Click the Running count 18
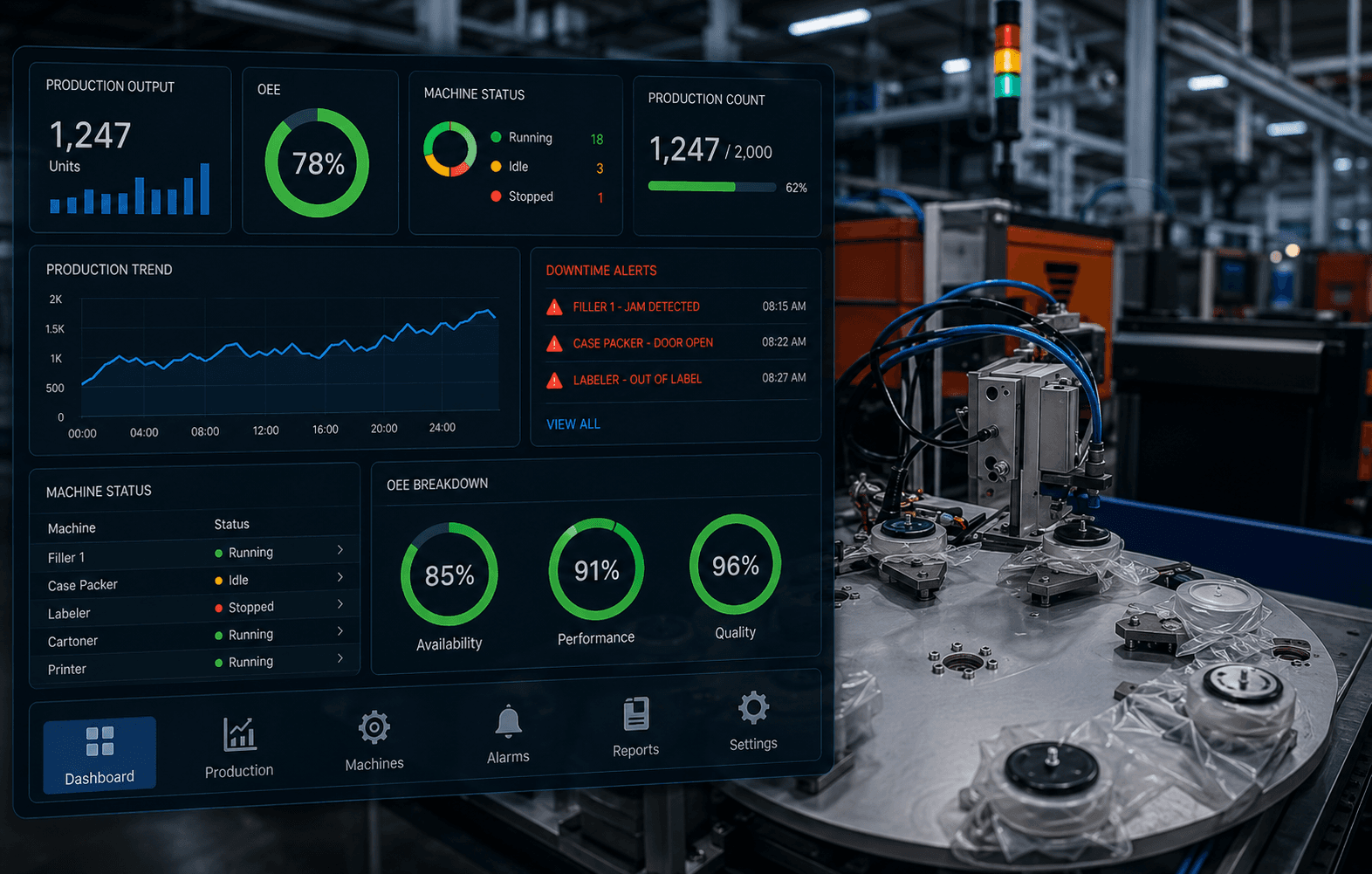 pyautogui.click(x=597, y=140)
